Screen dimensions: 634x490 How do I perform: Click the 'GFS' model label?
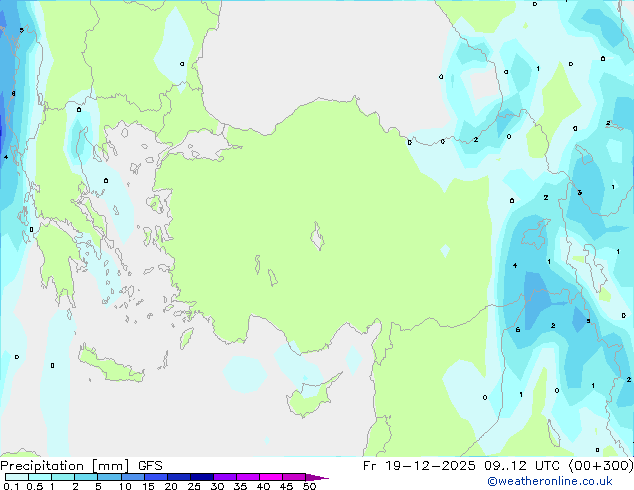pos(150,466)
